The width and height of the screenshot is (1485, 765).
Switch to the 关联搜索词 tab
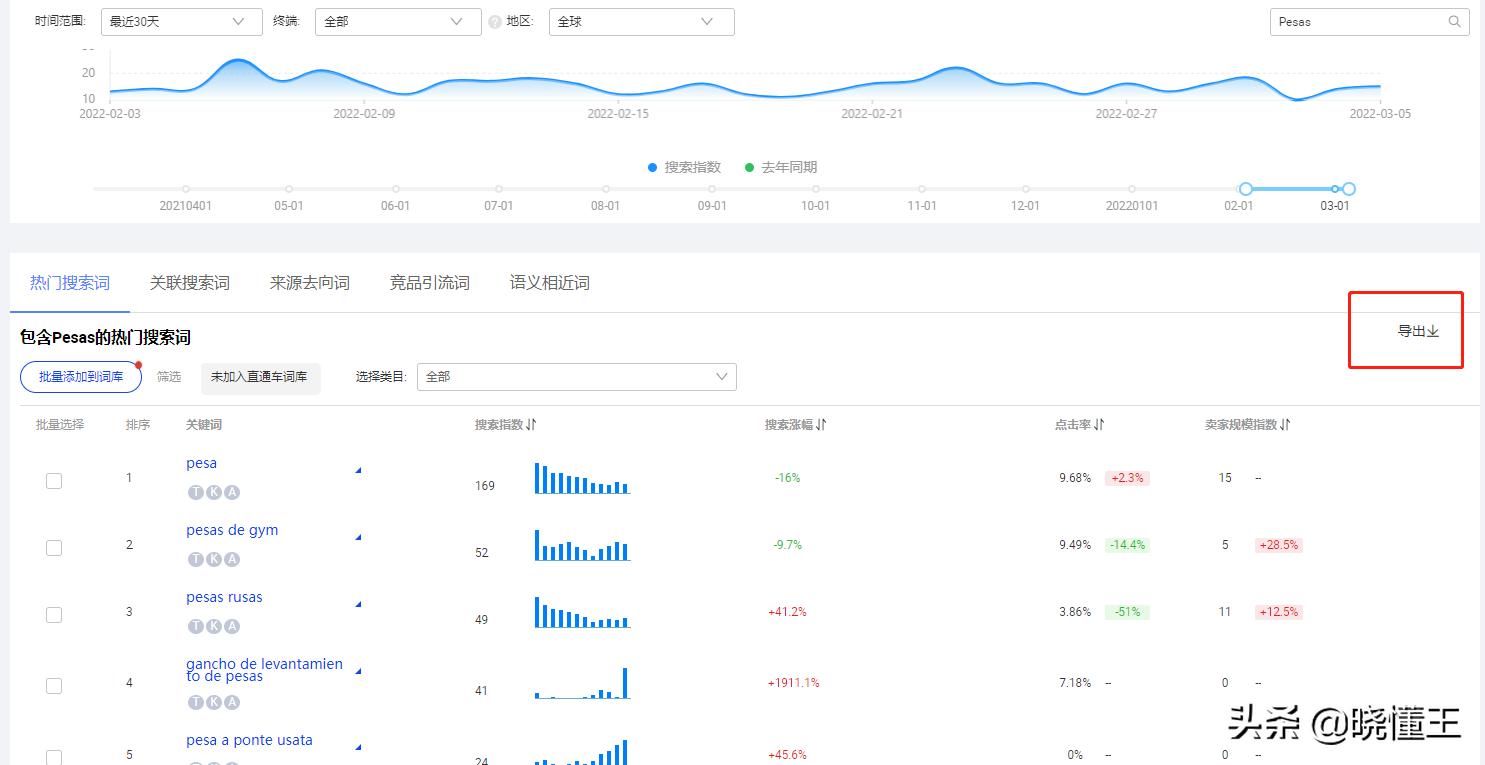pos(190,282)
